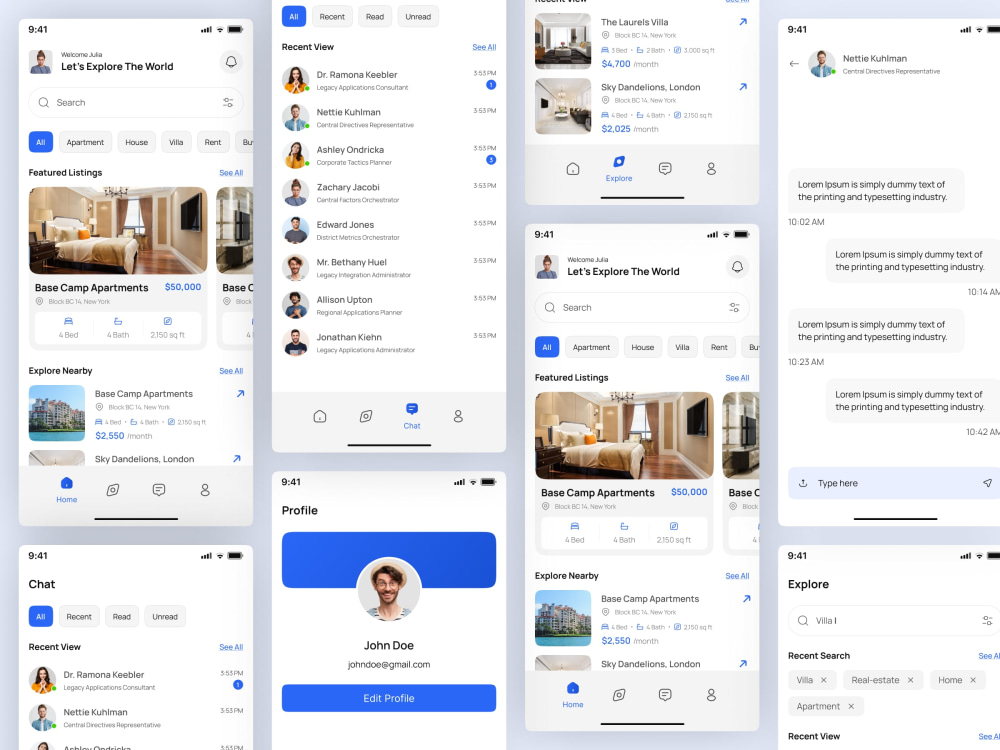Open Mr. Bethany Huel's chat
Screen dimensions: 1000x750
click(x=389, y=268)
